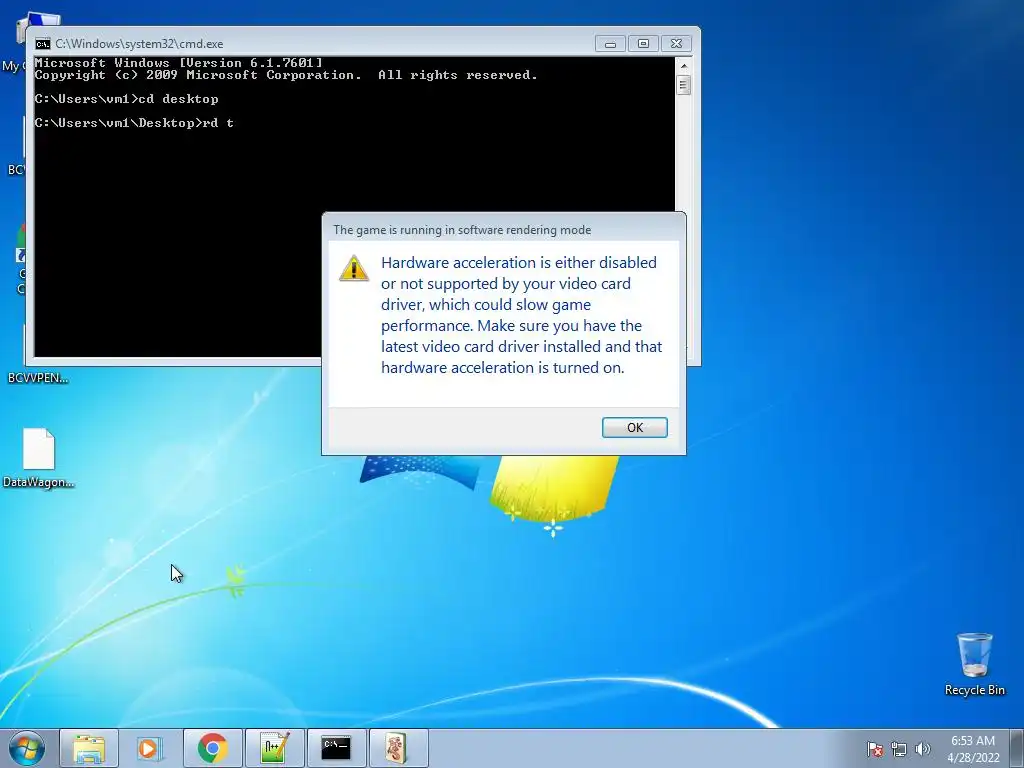Switch to cmd.exe taskbar button
This screenshot has width=1024, height=768.
(x=336, y=748)
